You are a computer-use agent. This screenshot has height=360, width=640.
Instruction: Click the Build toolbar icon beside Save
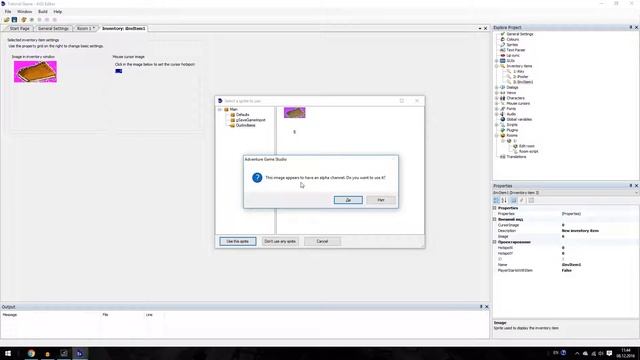(x=24, y=20)
